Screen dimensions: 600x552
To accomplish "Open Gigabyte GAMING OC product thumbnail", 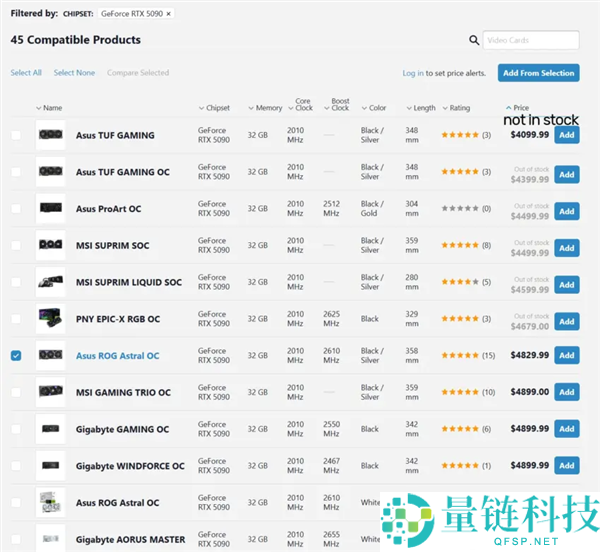I will coord(51,429).
